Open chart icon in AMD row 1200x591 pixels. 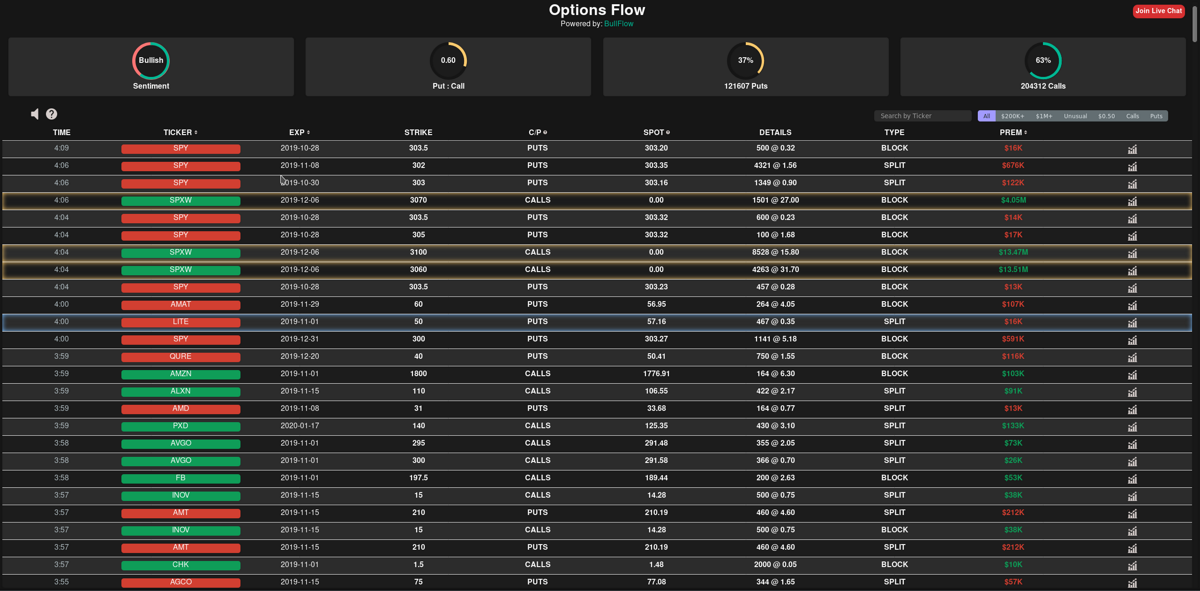pos(1132,409)
